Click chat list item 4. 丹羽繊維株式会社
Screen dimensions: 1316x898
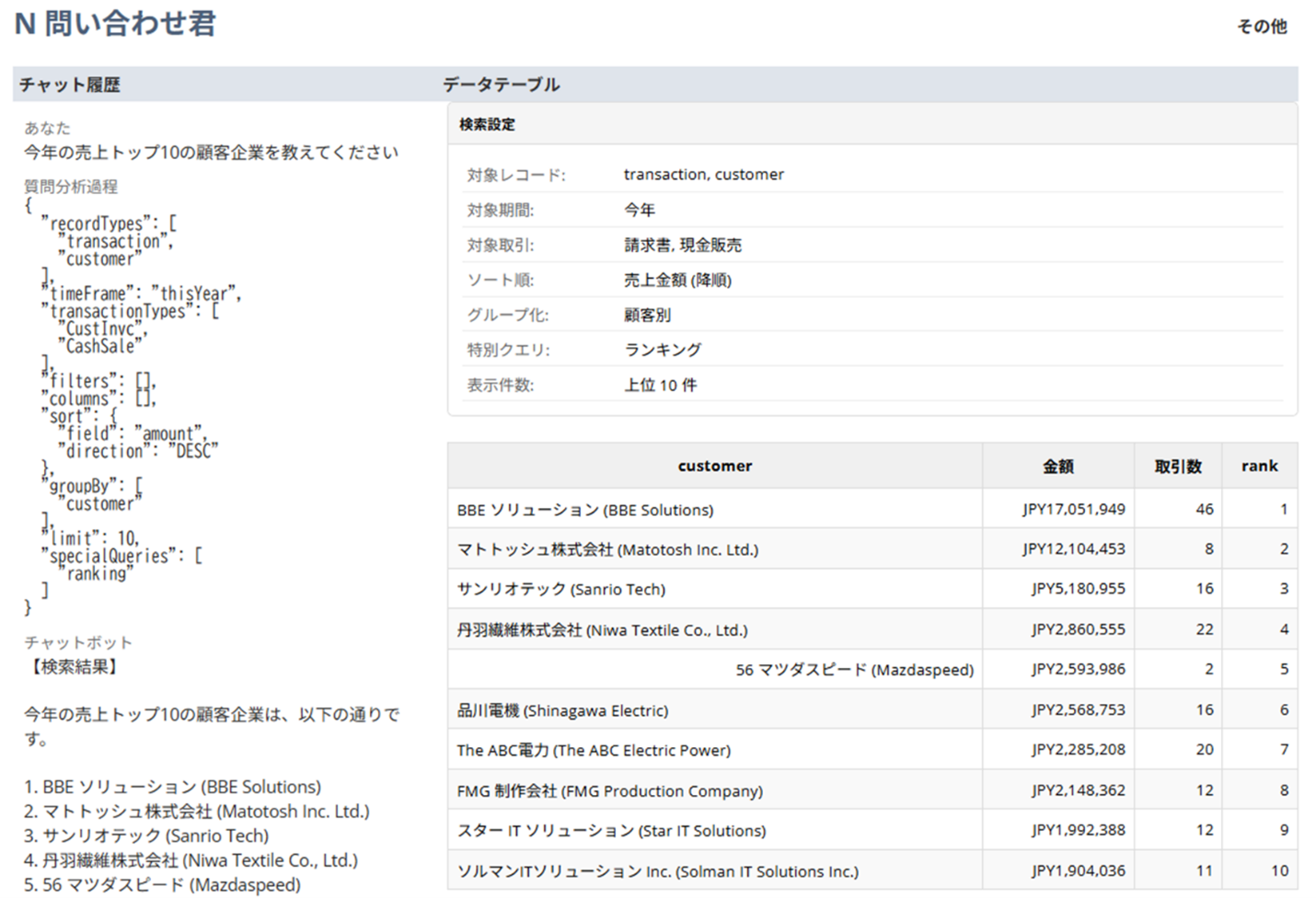coord(190,860)
